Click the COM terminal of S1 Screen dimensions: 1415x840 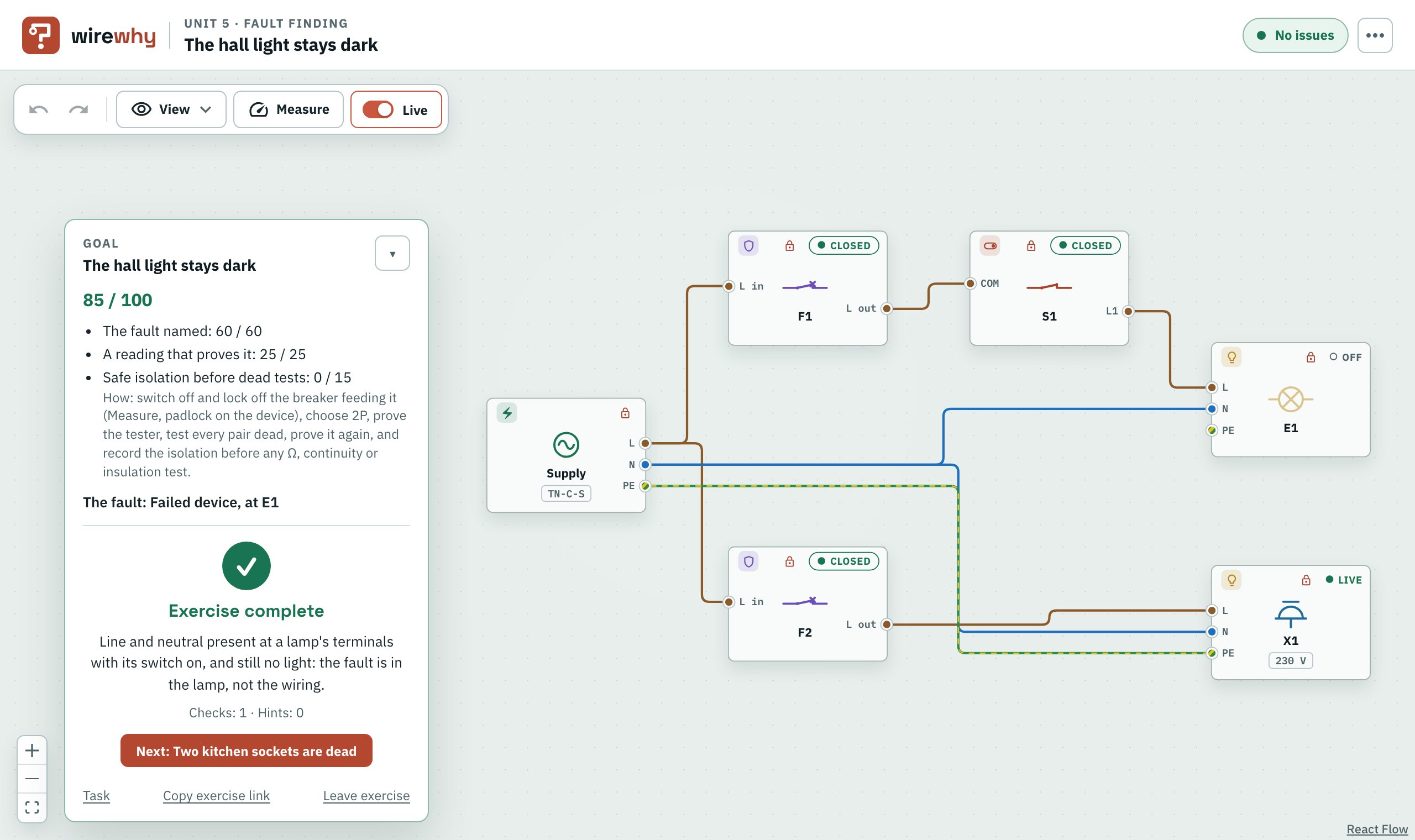coord(970,283)
